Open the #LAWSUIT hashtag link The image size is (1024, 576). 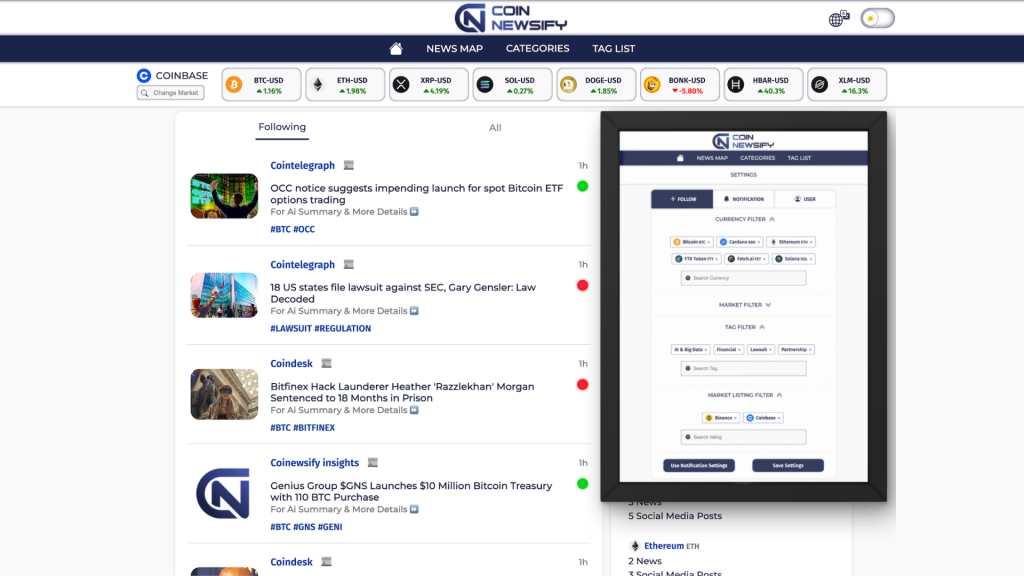click(290, 329)
